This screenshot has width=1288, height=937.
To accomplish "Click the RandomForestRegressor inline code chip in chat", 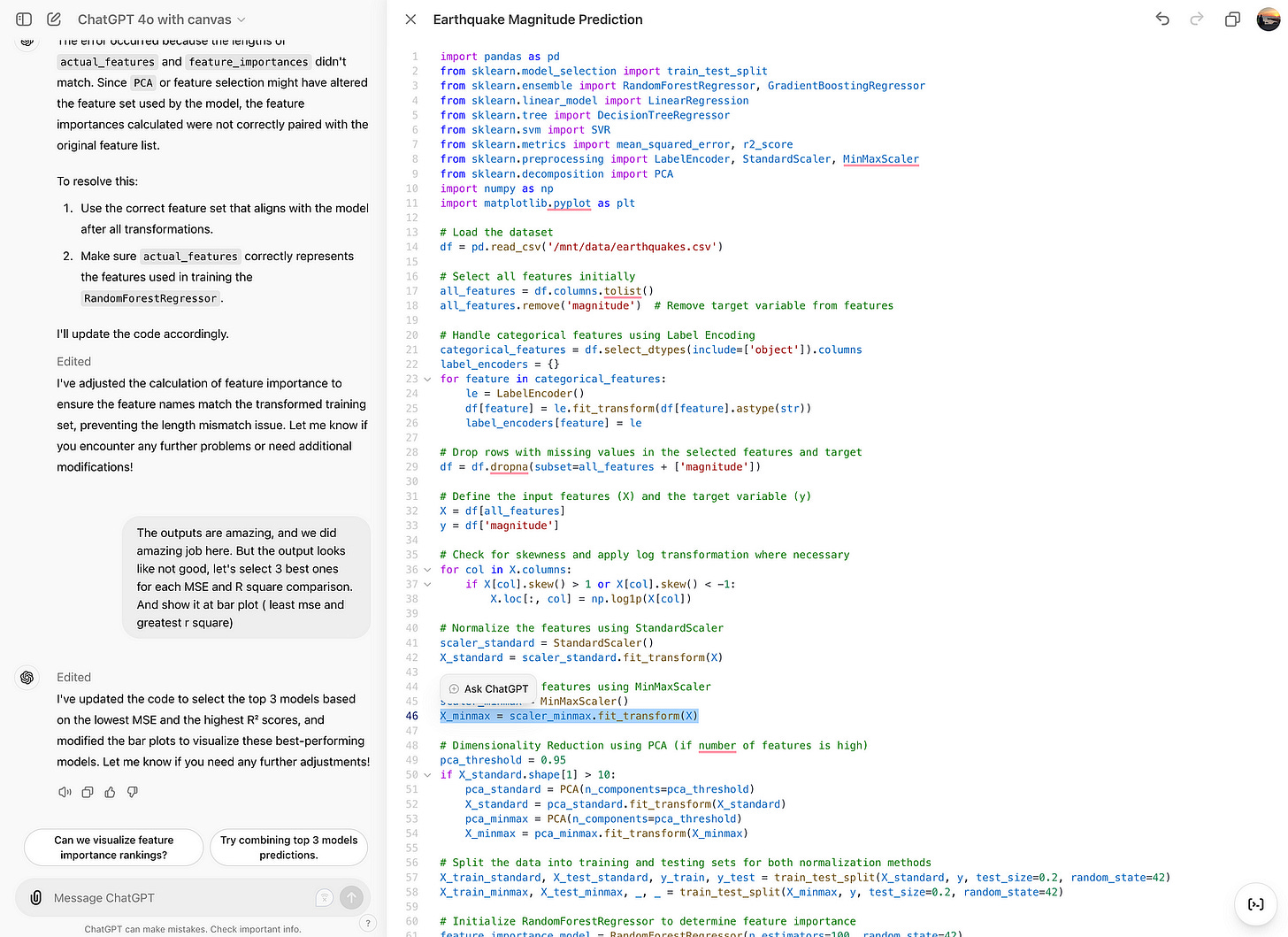I will click(150, 298).
